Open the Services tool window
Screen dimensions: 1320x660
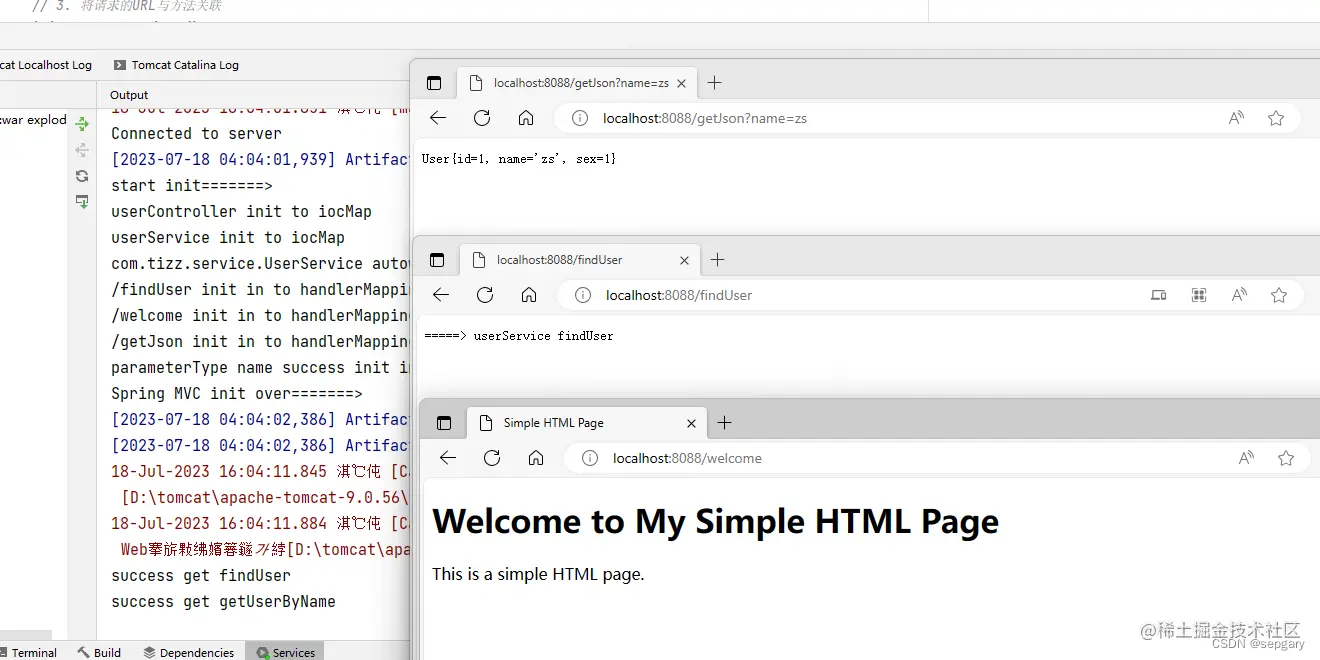coord(285,652)
